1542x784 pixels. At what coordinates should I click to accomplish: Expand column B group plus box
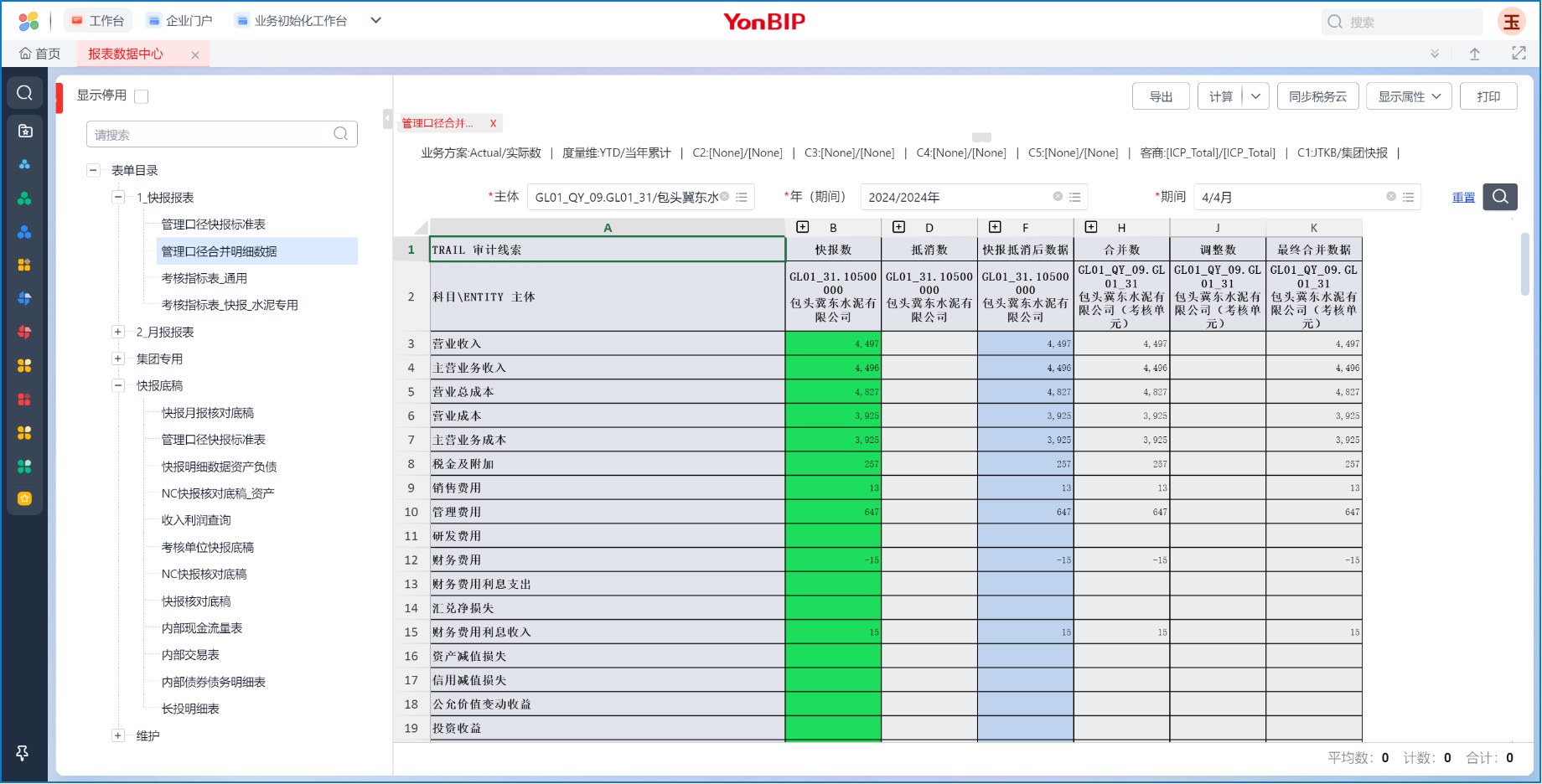tap(802, 227)
